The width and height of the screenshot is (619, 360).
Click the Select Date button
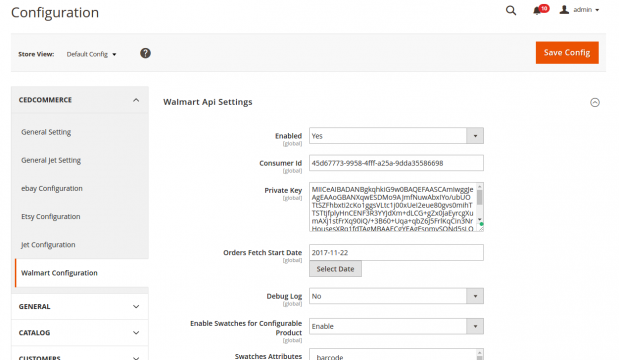click(x=335, y=269)
